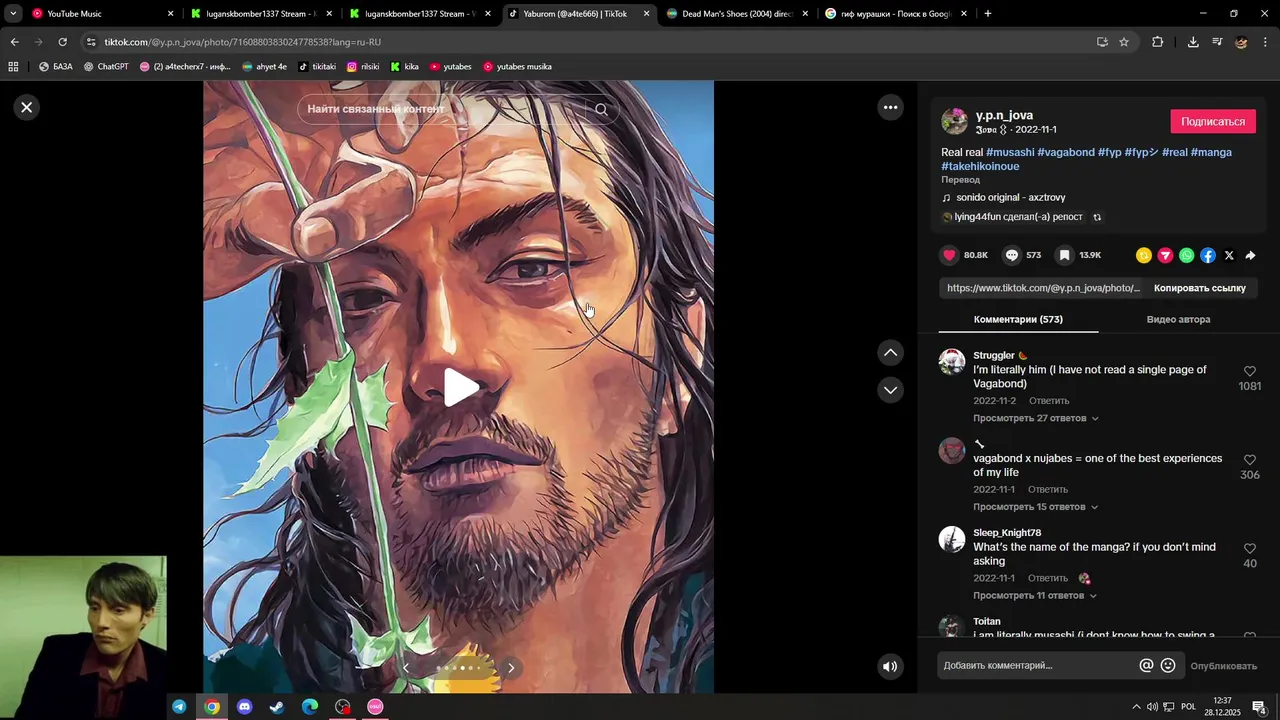Repost using the yellow repost icon
Screen dimensions: 1280x720
tap(1144, 255)
